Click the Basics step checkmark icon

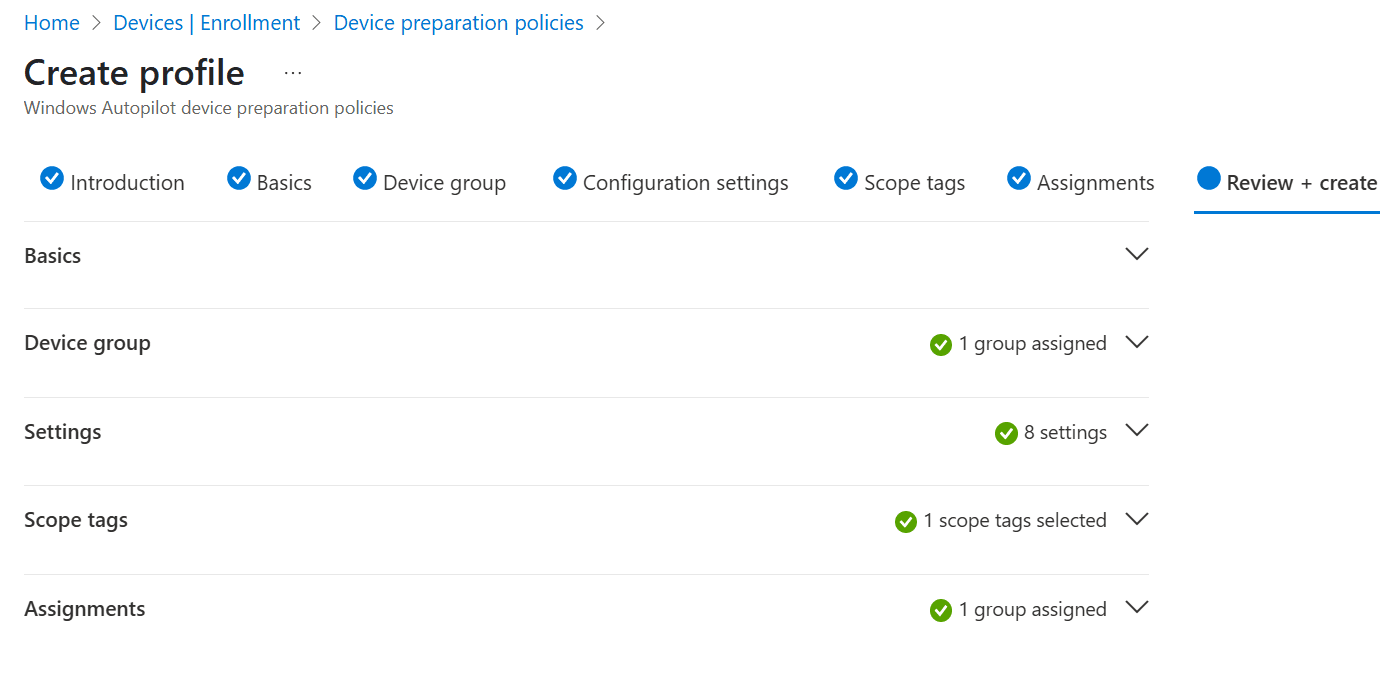238,178
